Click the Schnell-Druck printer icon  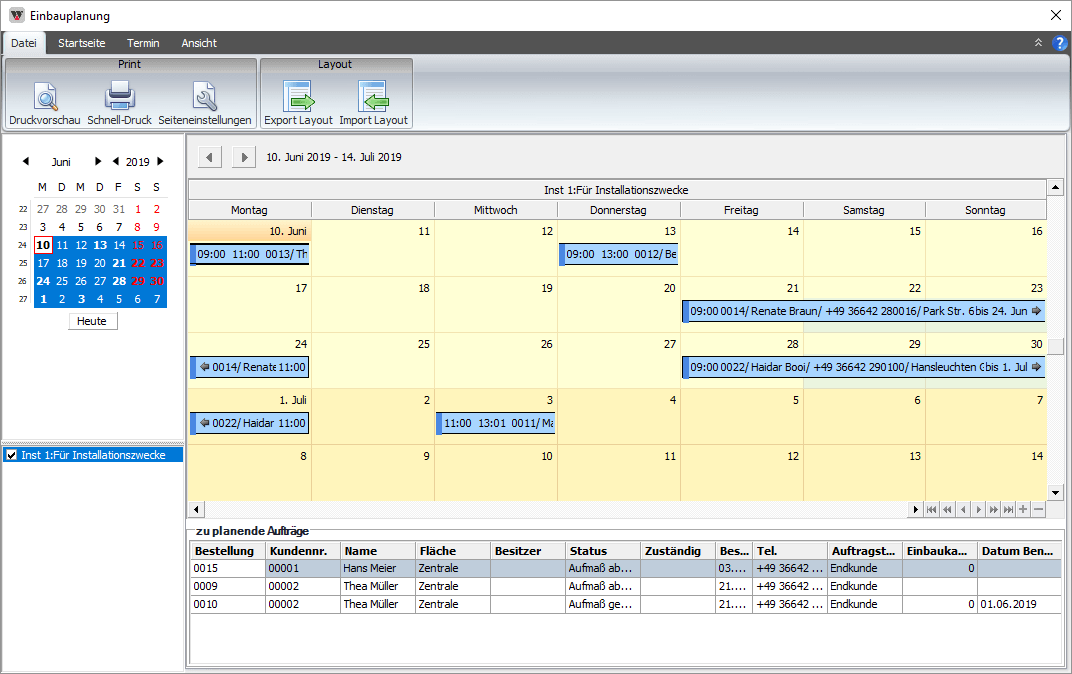119,97
